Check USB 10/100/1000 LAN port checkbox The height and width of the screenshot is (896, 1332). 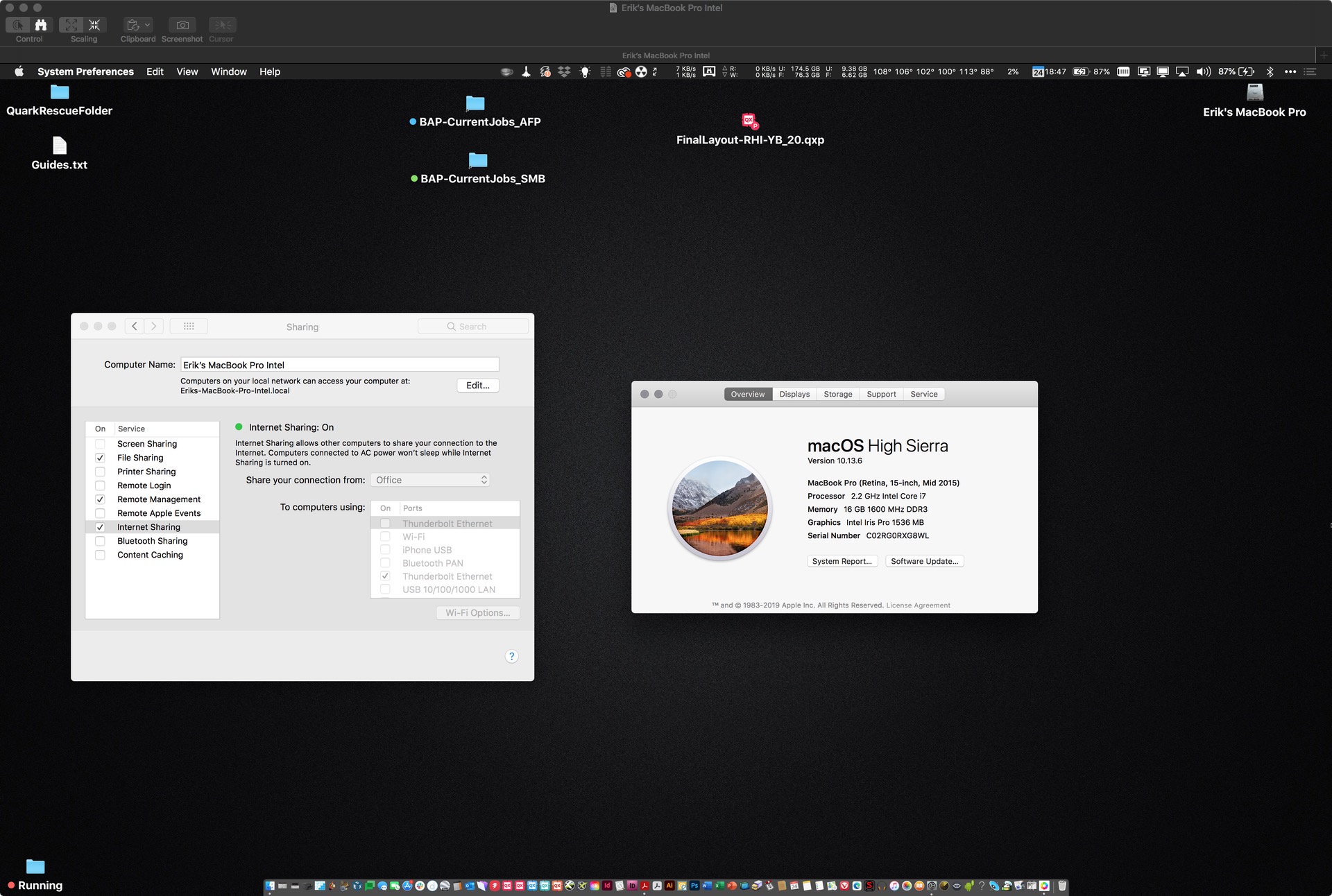[x=385, y=589]
